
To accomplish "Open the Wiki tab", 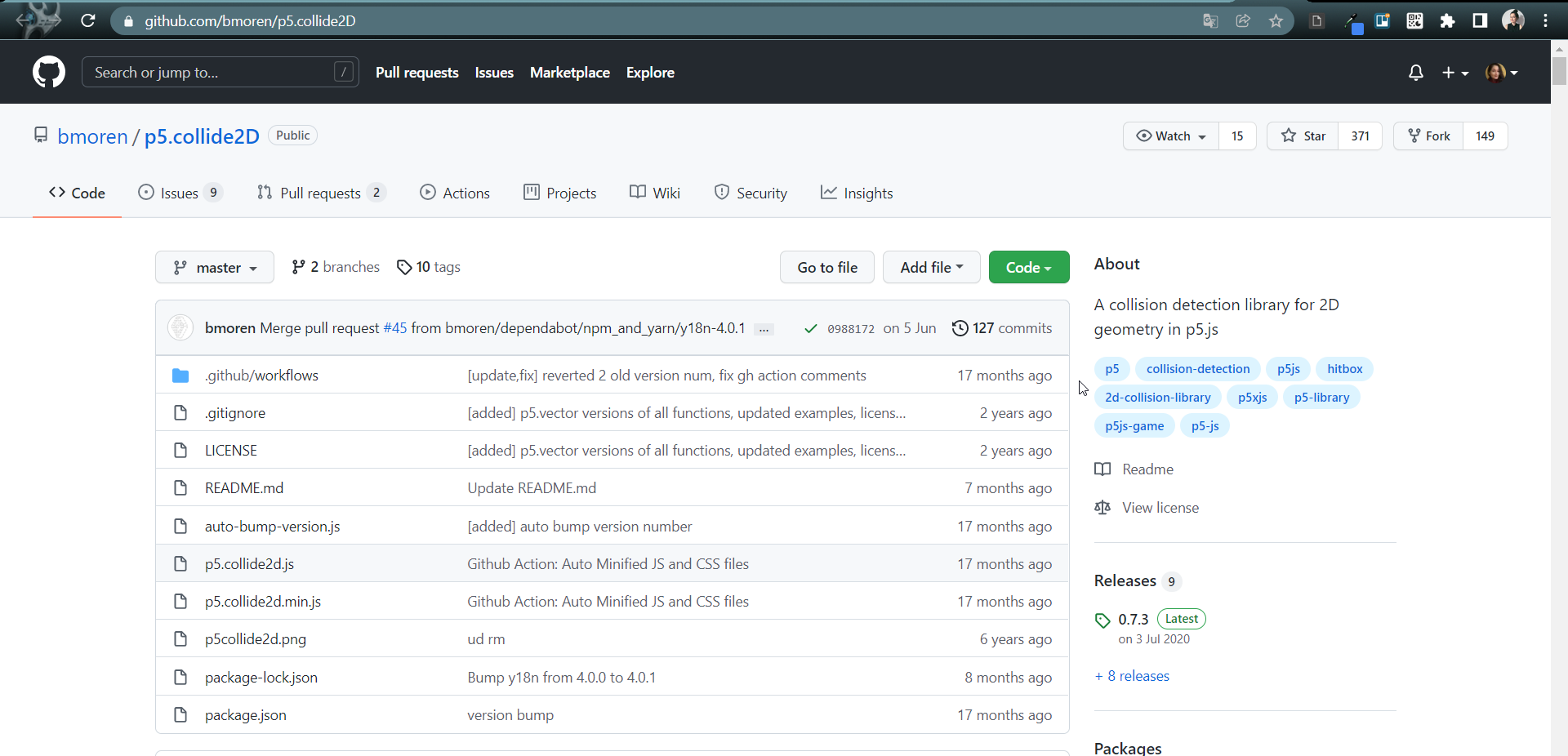I will click(x=655, y=193).
